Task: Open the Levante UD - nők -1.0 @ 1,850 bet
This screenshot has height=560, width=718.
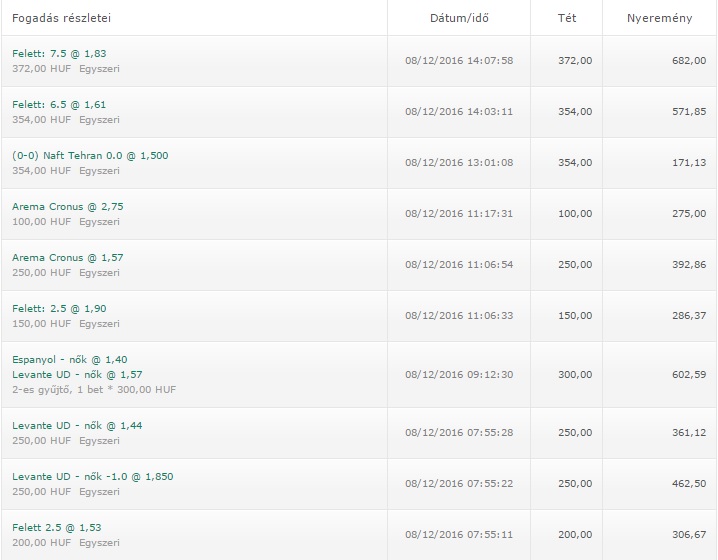Action: (x=93, y=476)
